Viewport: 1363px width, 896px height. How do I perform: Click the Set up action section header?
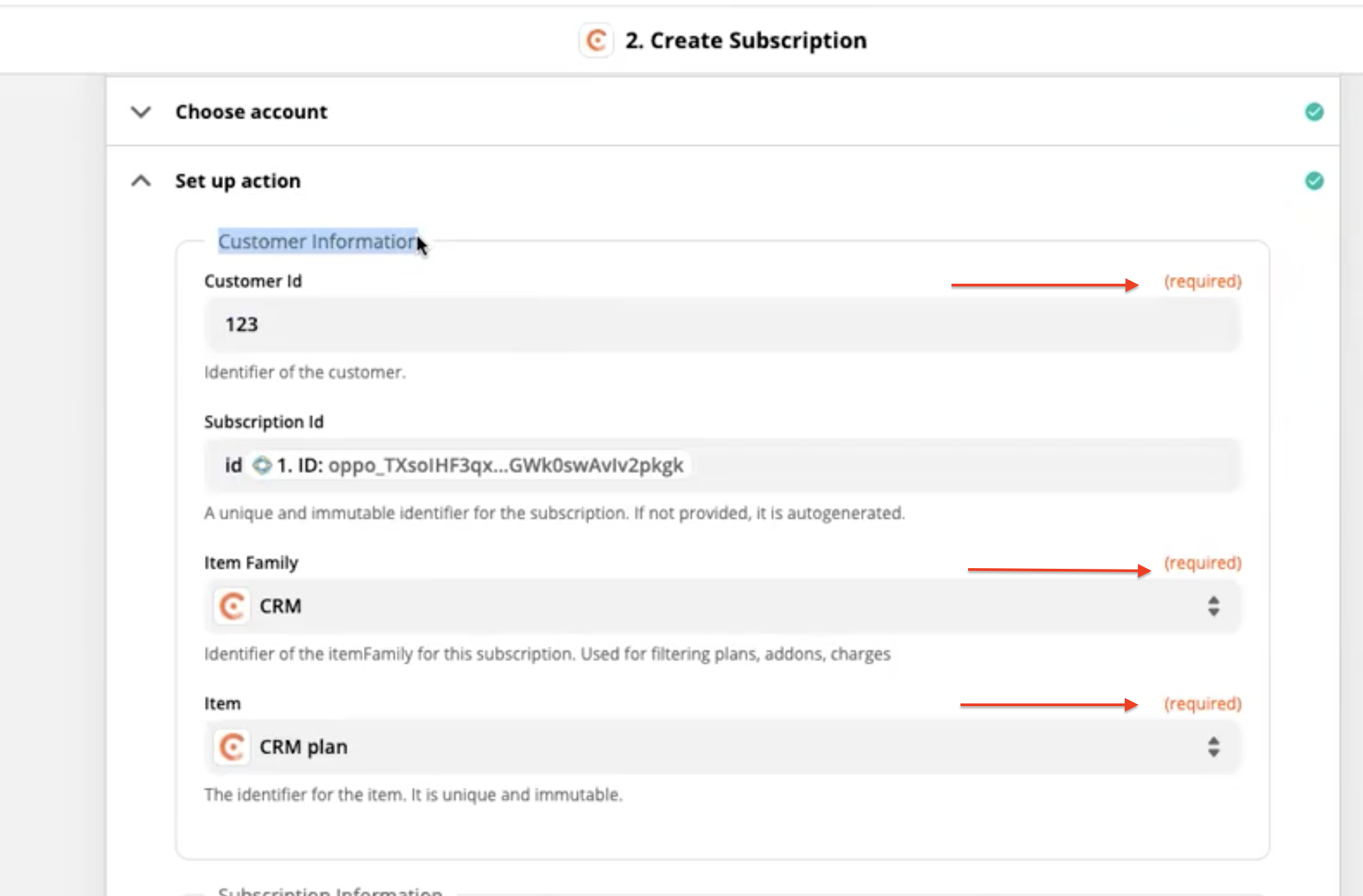tap(238, 181)
